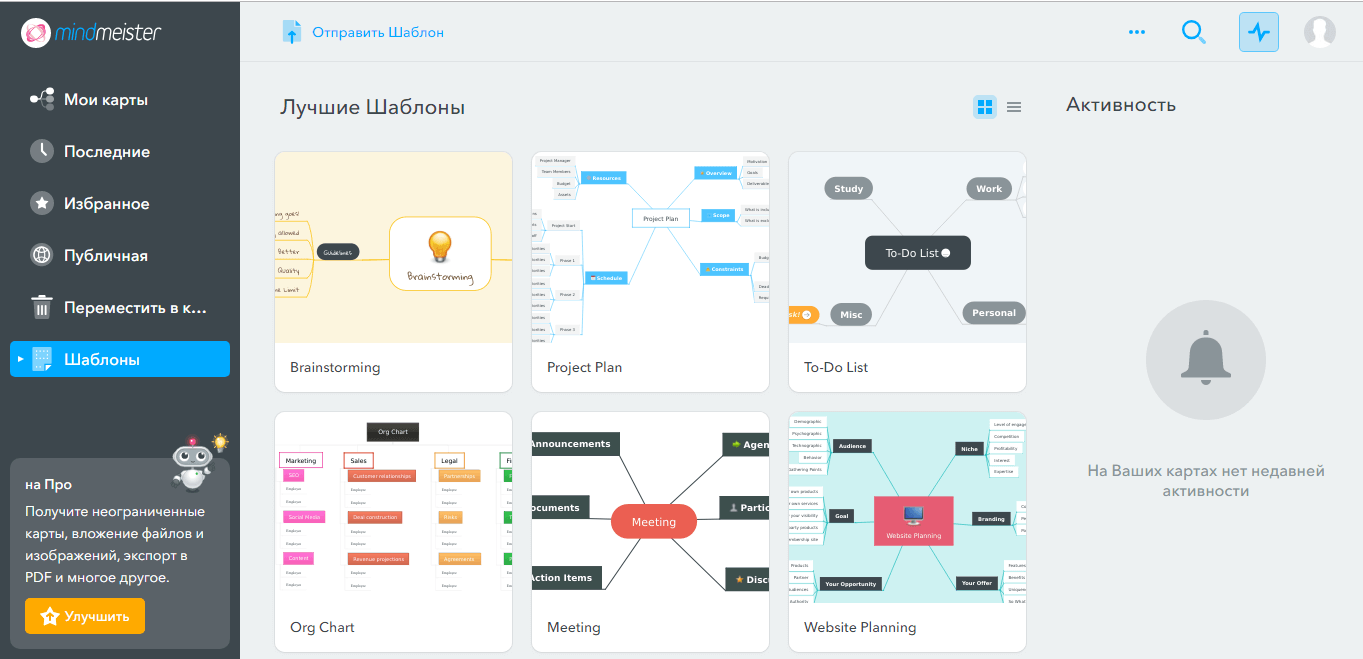This screenshot has width=1363, height=659.
Task: Toggle the activity pulse panel button
Action: [x=1258, y=32]
